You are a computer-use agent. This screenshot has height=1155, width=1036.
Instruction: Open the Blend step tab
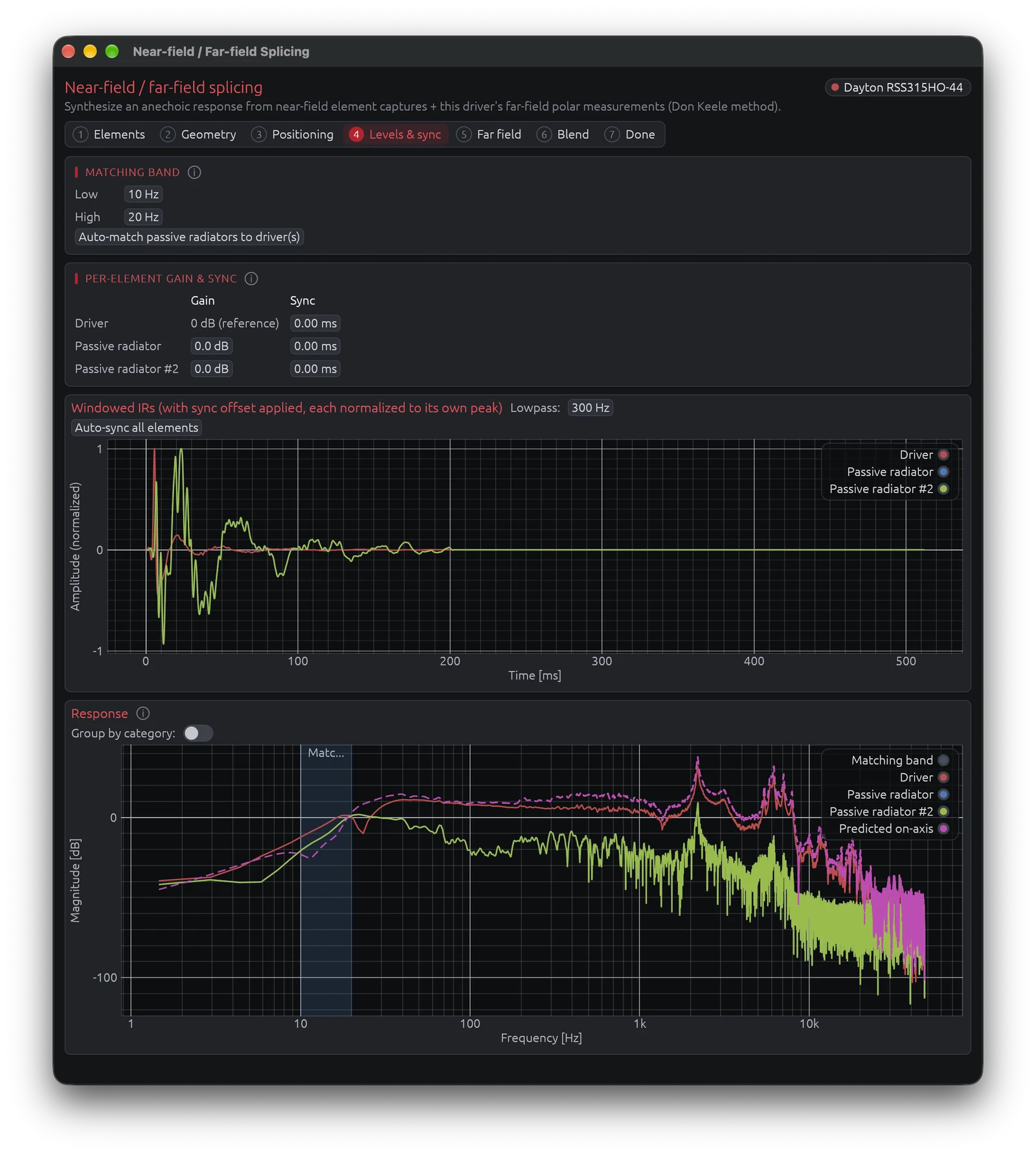tap(563, 135)
